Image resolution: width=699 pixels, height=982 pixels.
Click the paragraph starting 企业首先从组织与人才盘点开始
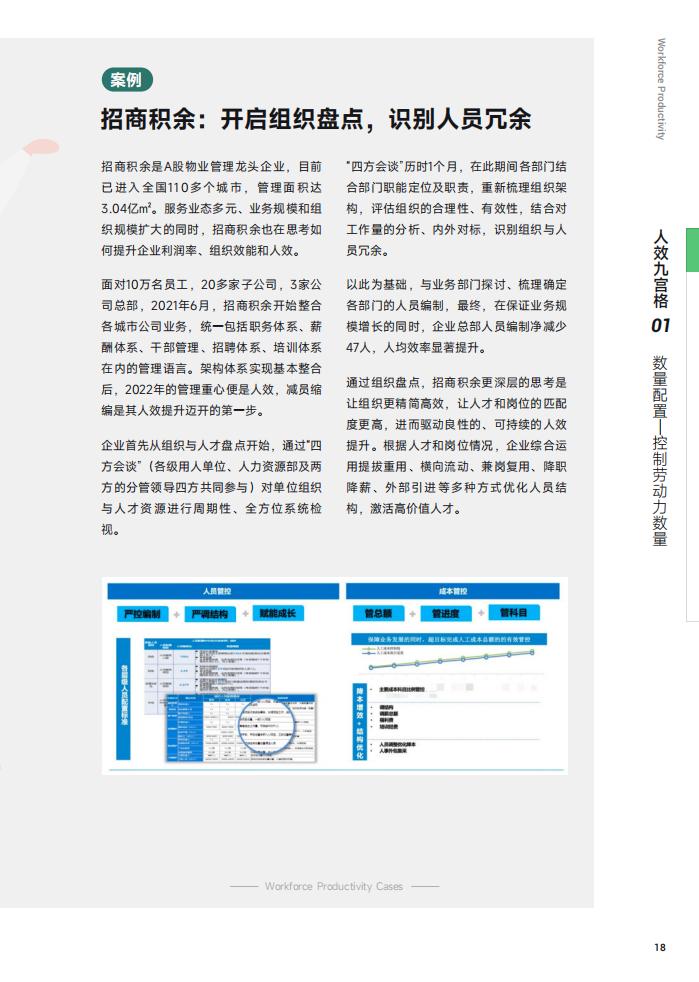212,487
